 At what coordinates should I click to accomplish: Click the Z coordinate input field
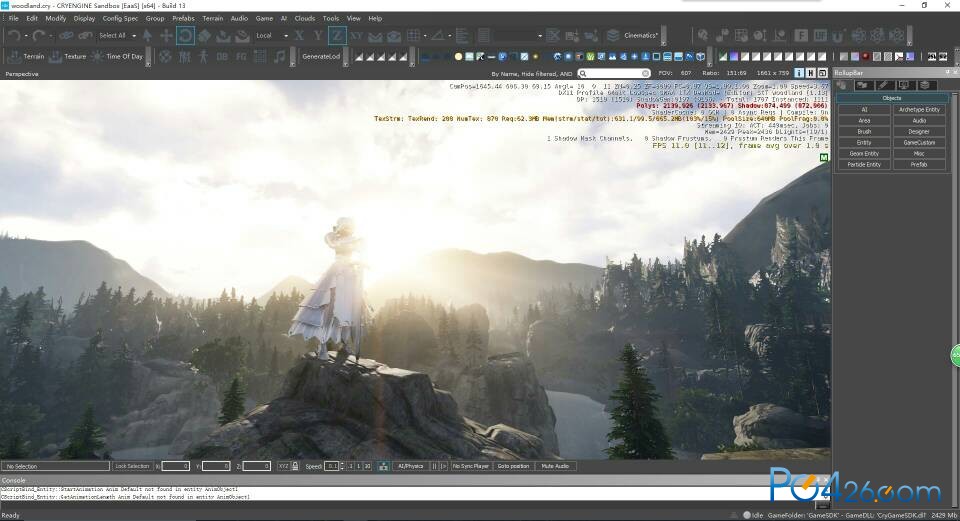[257, 467]
